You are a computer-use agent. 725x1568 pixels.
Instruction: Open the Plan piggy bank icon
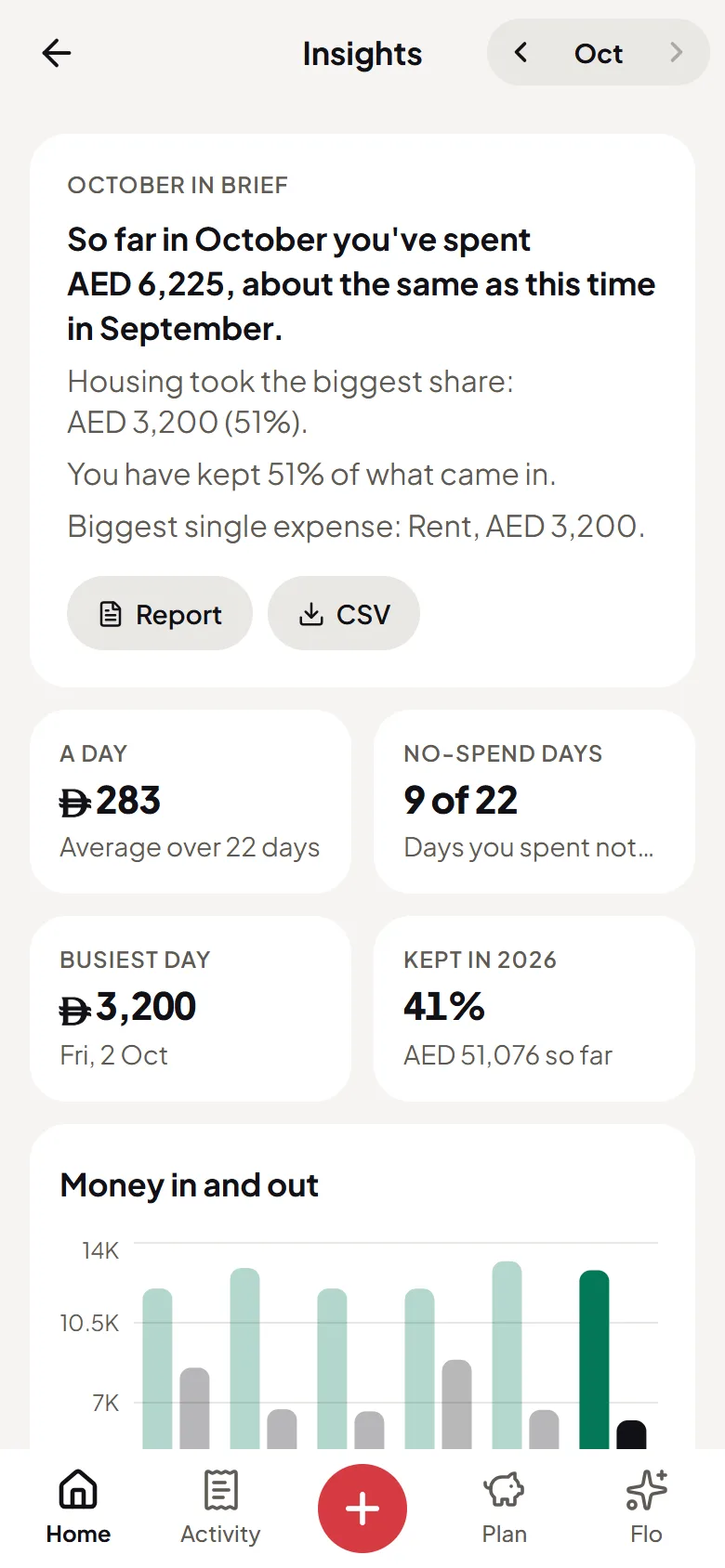(504, 1489)
